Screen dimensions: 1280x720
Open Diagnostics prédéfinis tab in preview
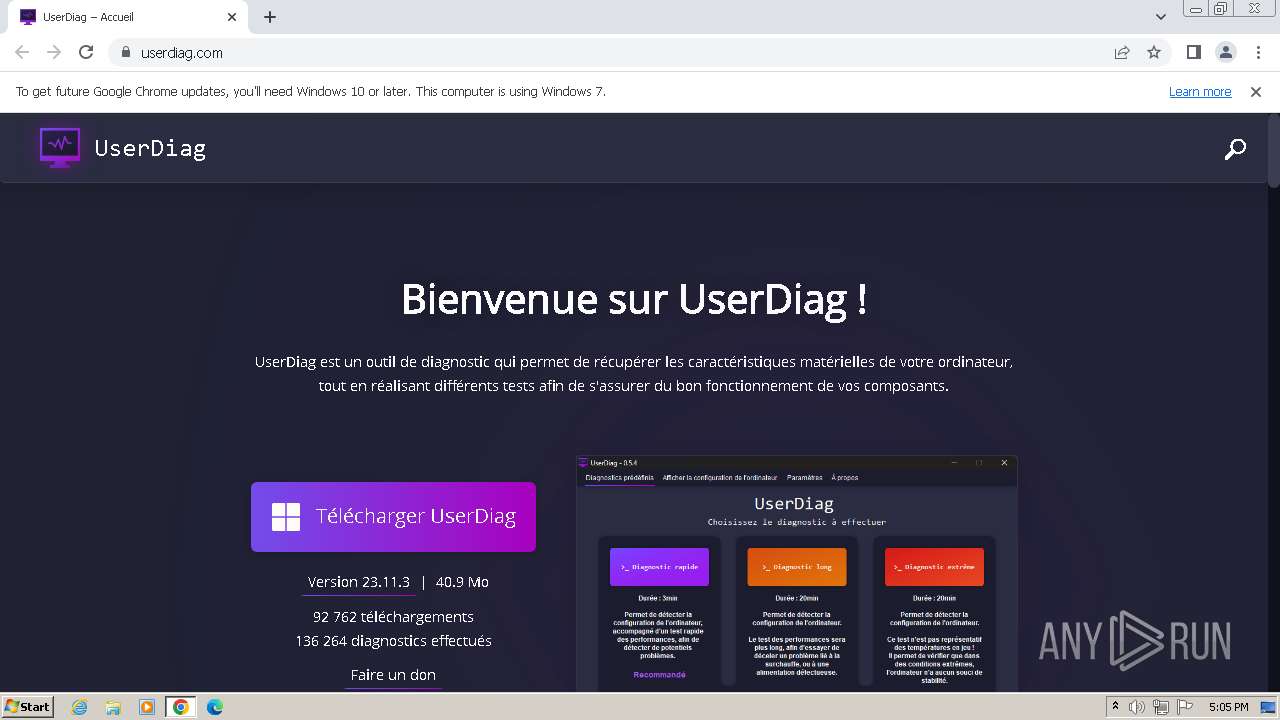[x=619, y=478]
